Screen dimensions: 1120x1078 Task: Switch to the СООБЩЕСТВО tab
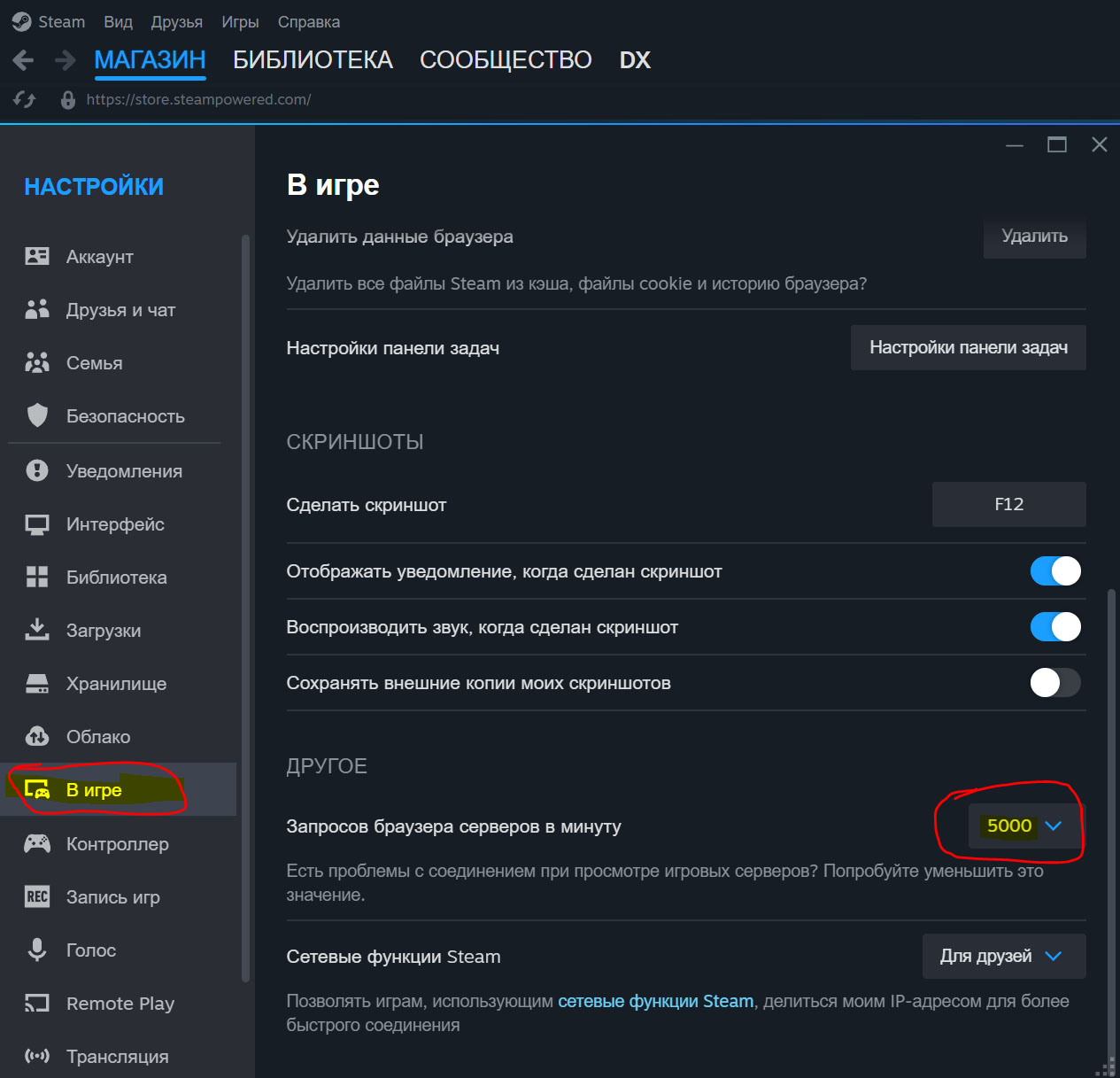(506, 60)
